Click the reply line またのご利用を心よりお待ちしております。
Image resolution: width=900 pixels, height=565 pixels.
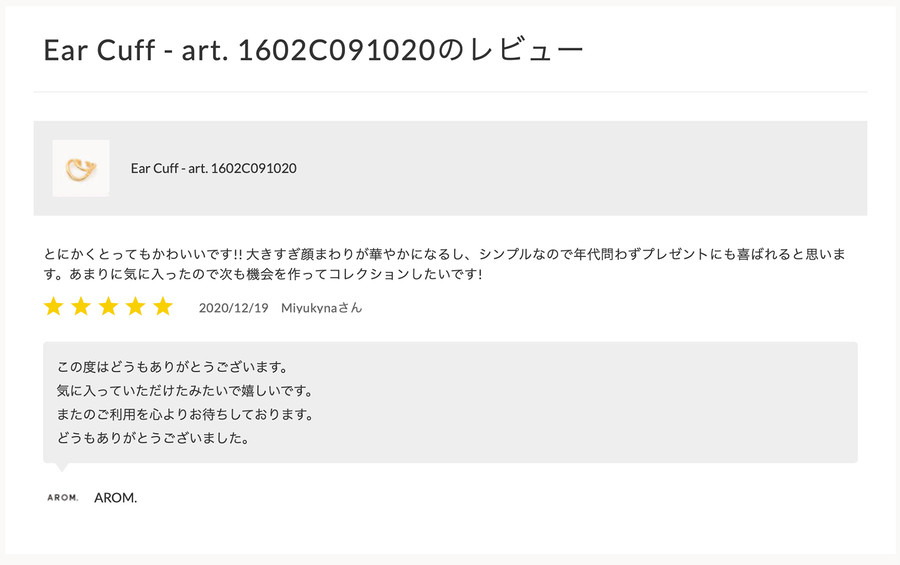click(185, 414)
